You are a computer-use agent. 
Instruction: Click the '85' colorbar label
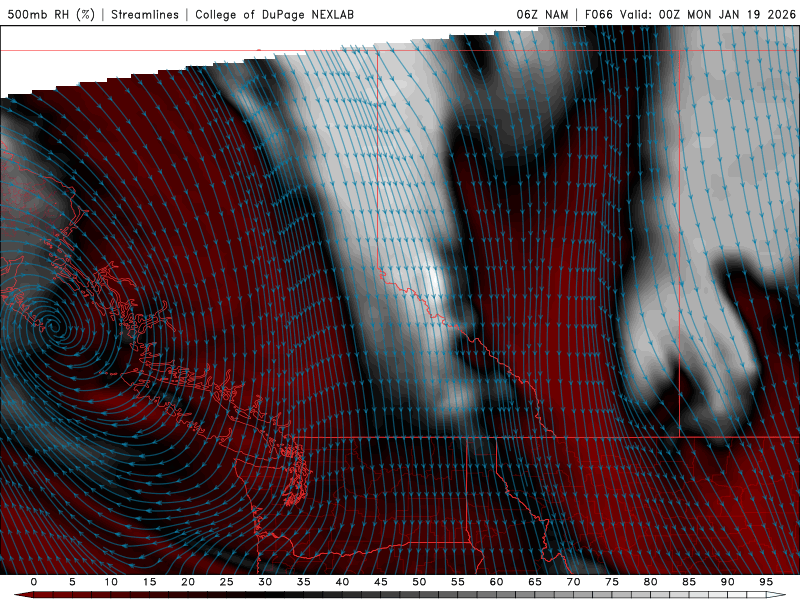689,582
